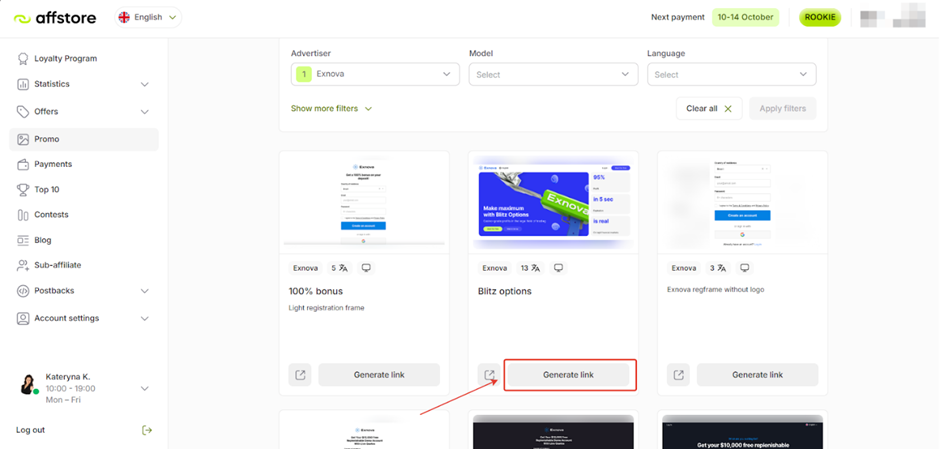
Task: Click the affstore logo
Action: point(56,17)
